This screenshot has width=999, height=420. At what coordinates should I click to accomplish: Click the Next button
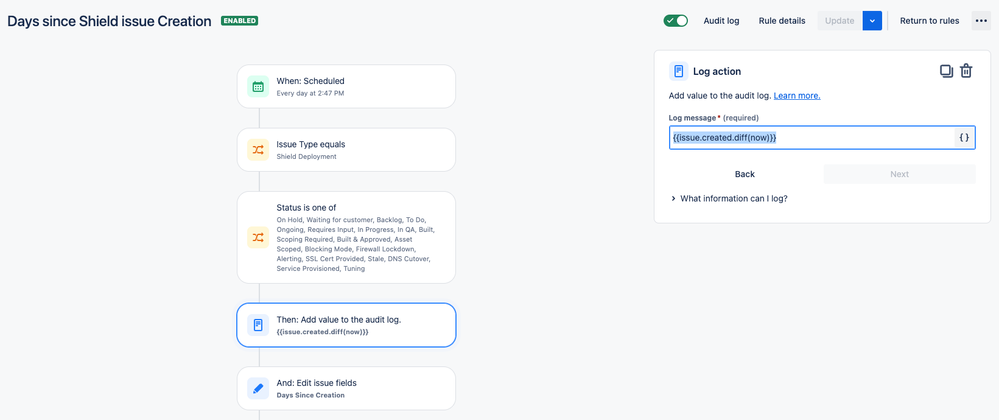coord(900,174)
